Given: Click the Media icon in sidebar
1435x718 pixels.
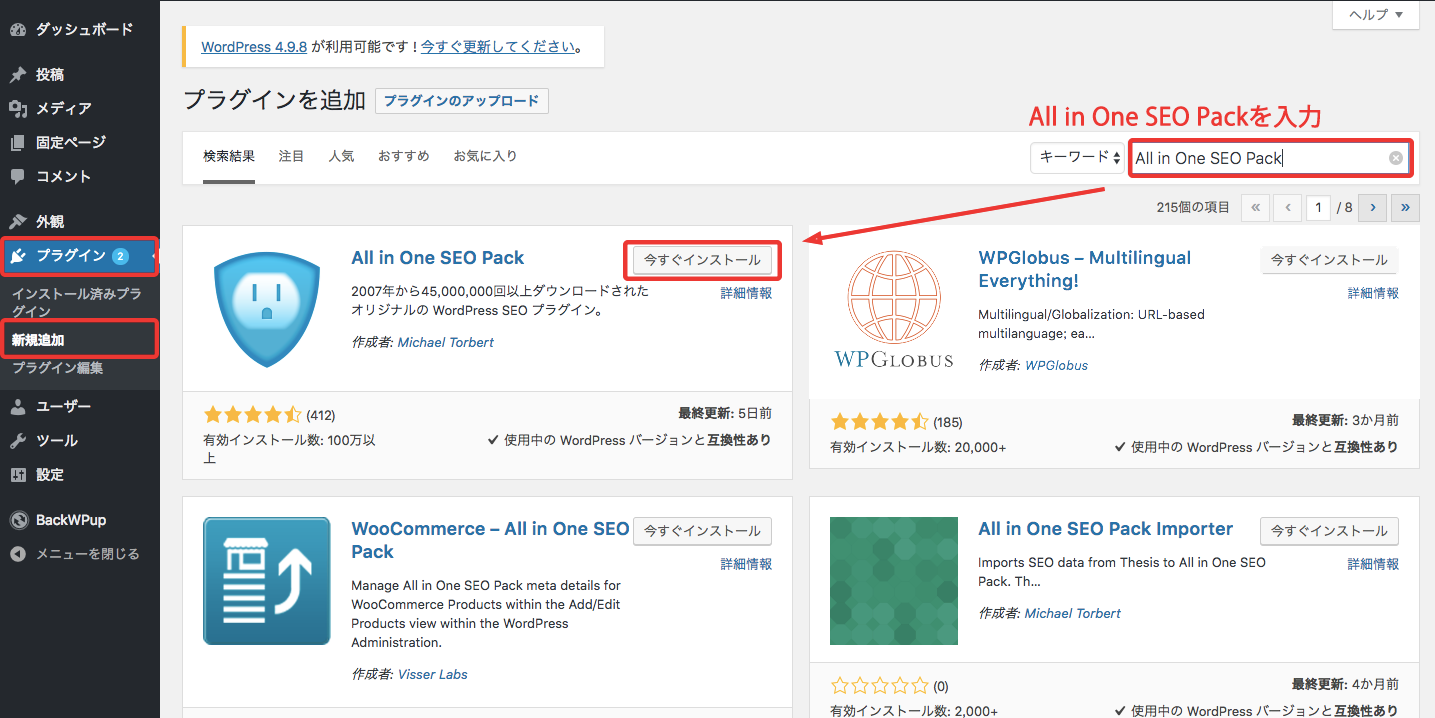Looking at the screenshot, I should coord(18,109).
